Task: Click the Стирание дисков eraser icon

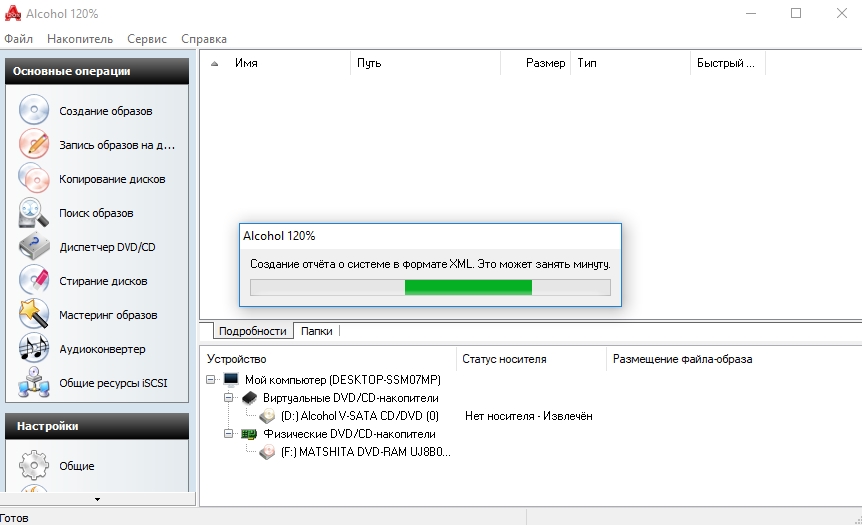Action: pyautogui.click(x=34, y=280)
